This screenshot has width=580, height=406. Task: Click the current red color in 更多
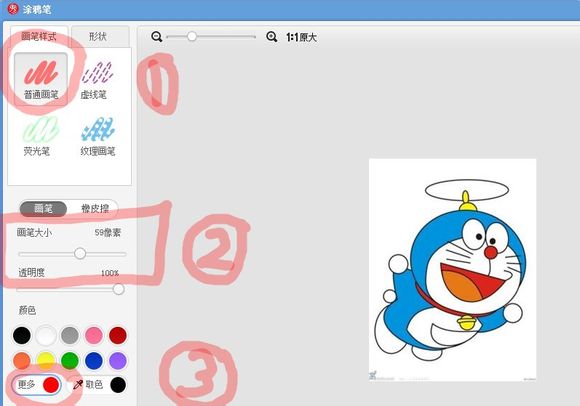(51, 385)
